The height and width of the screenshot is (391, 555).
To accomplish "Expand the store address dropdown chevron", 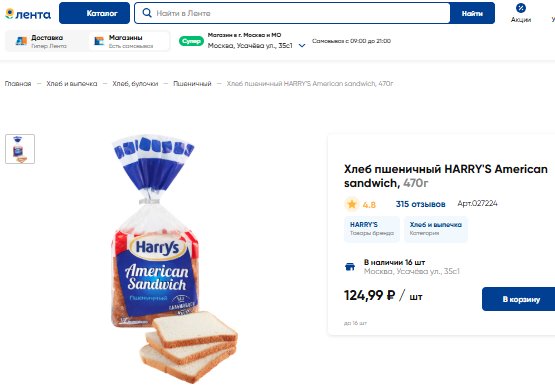I will [x=302, y=46].
